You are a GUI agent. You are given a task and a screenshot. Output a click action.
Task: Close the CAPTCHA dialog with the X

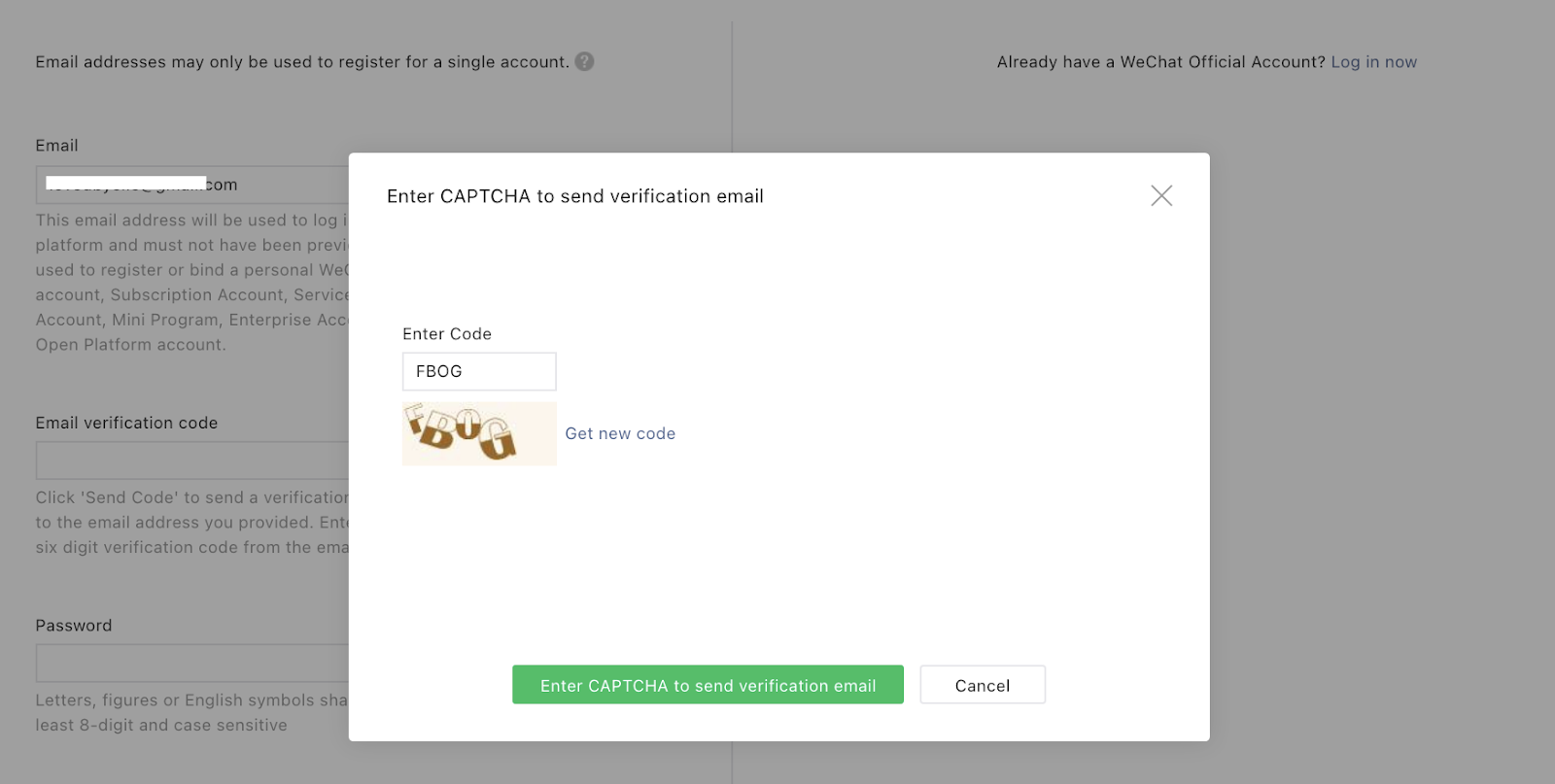[x=1161, y=195]
